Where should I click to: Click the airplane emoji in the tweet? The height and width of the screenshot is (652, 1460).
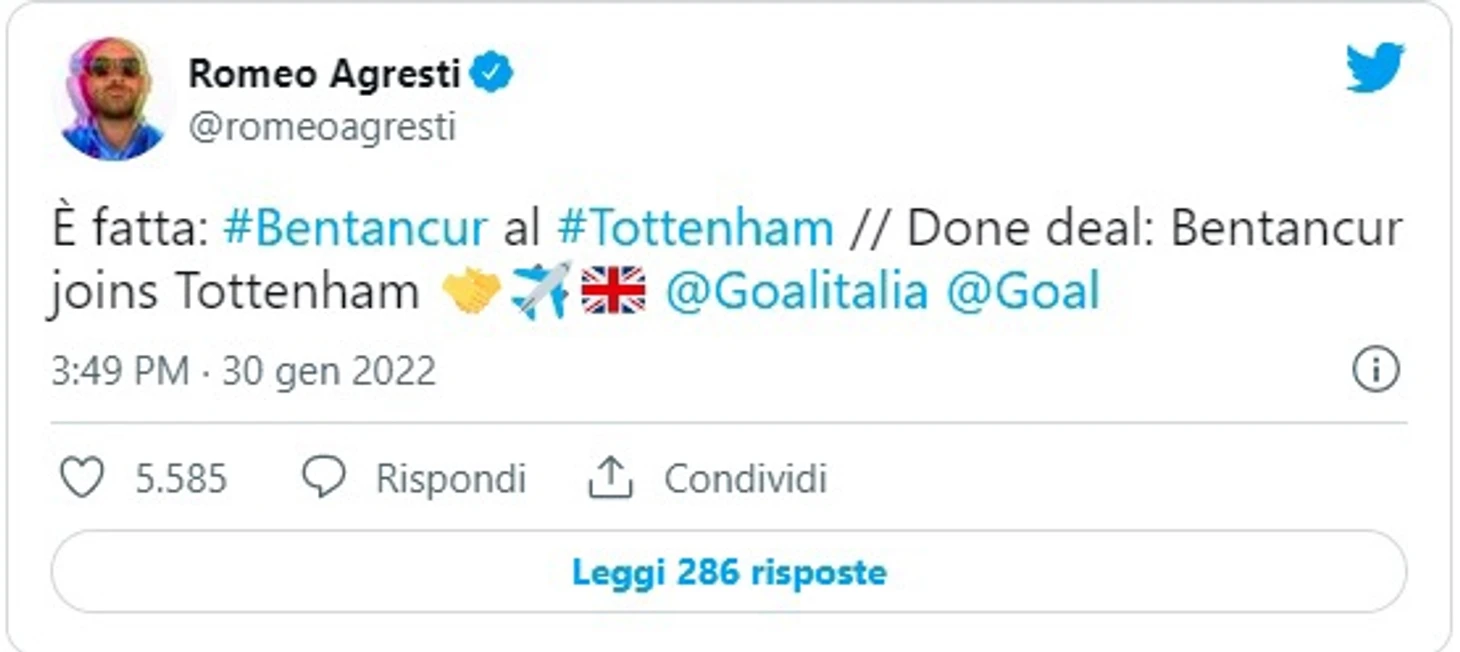coord(541,292)
